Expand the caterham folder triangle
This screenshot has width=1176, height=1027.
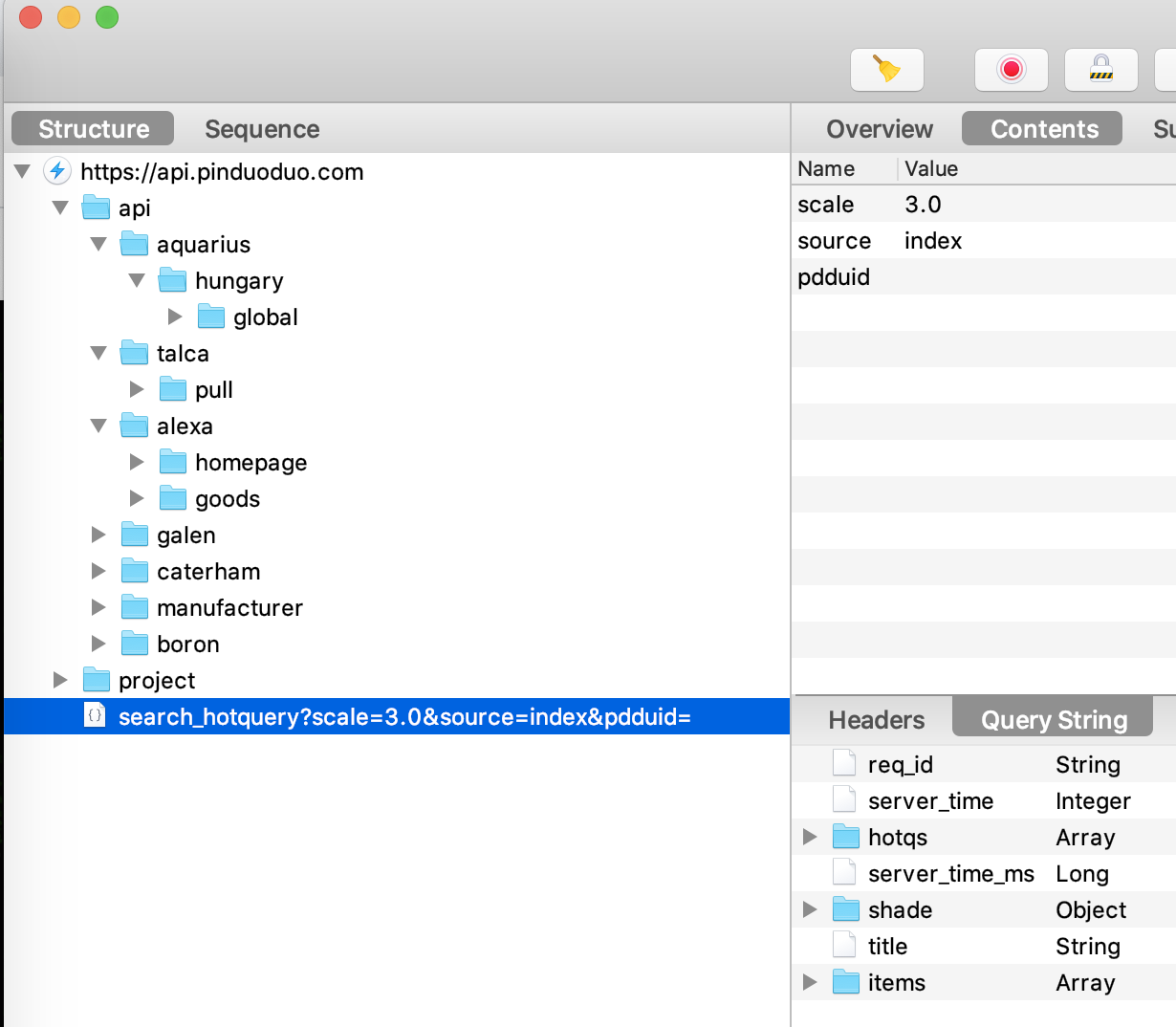tap(98, 571)
